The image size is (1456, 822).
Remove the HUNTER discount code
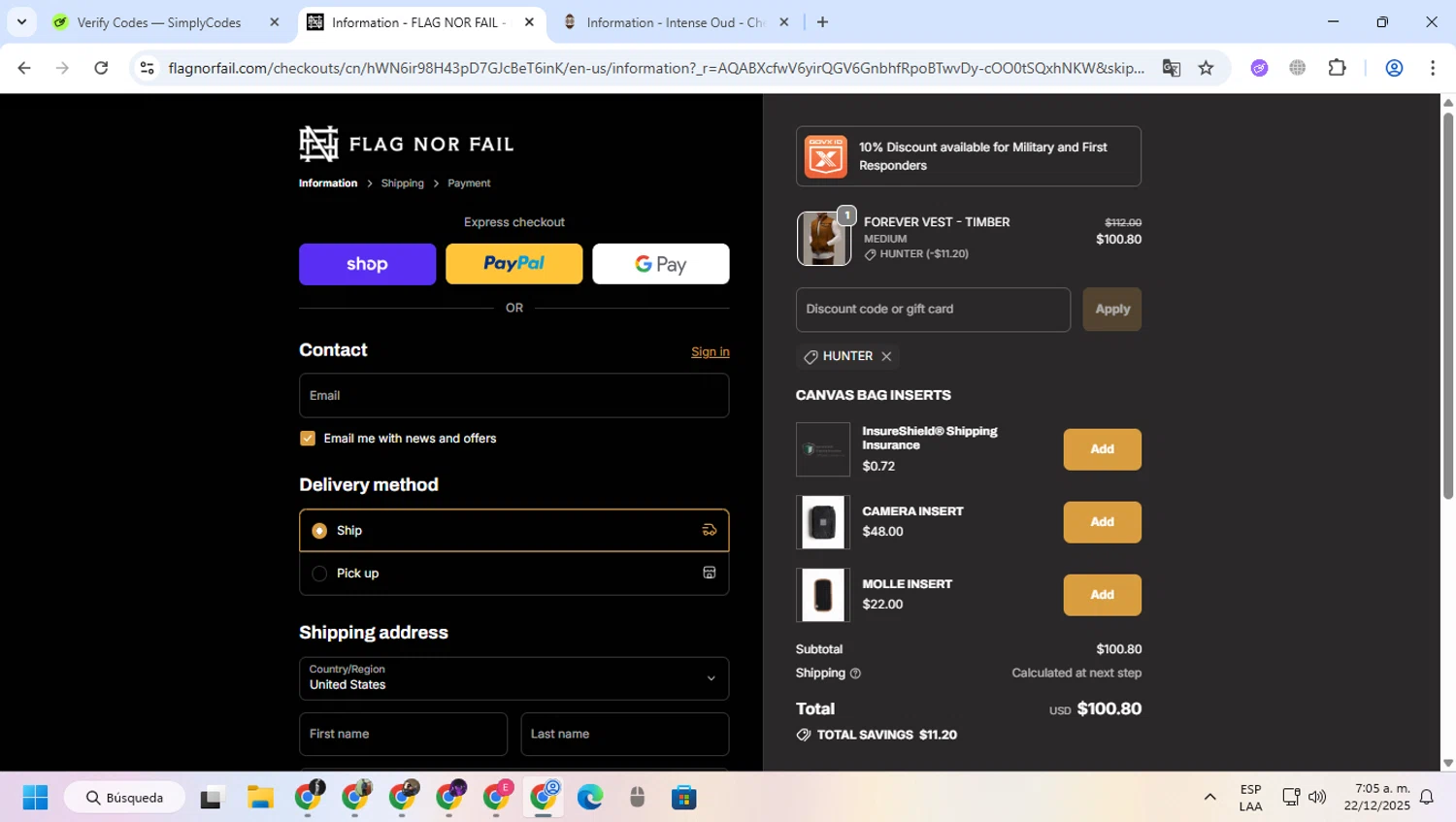click(886, 356)
